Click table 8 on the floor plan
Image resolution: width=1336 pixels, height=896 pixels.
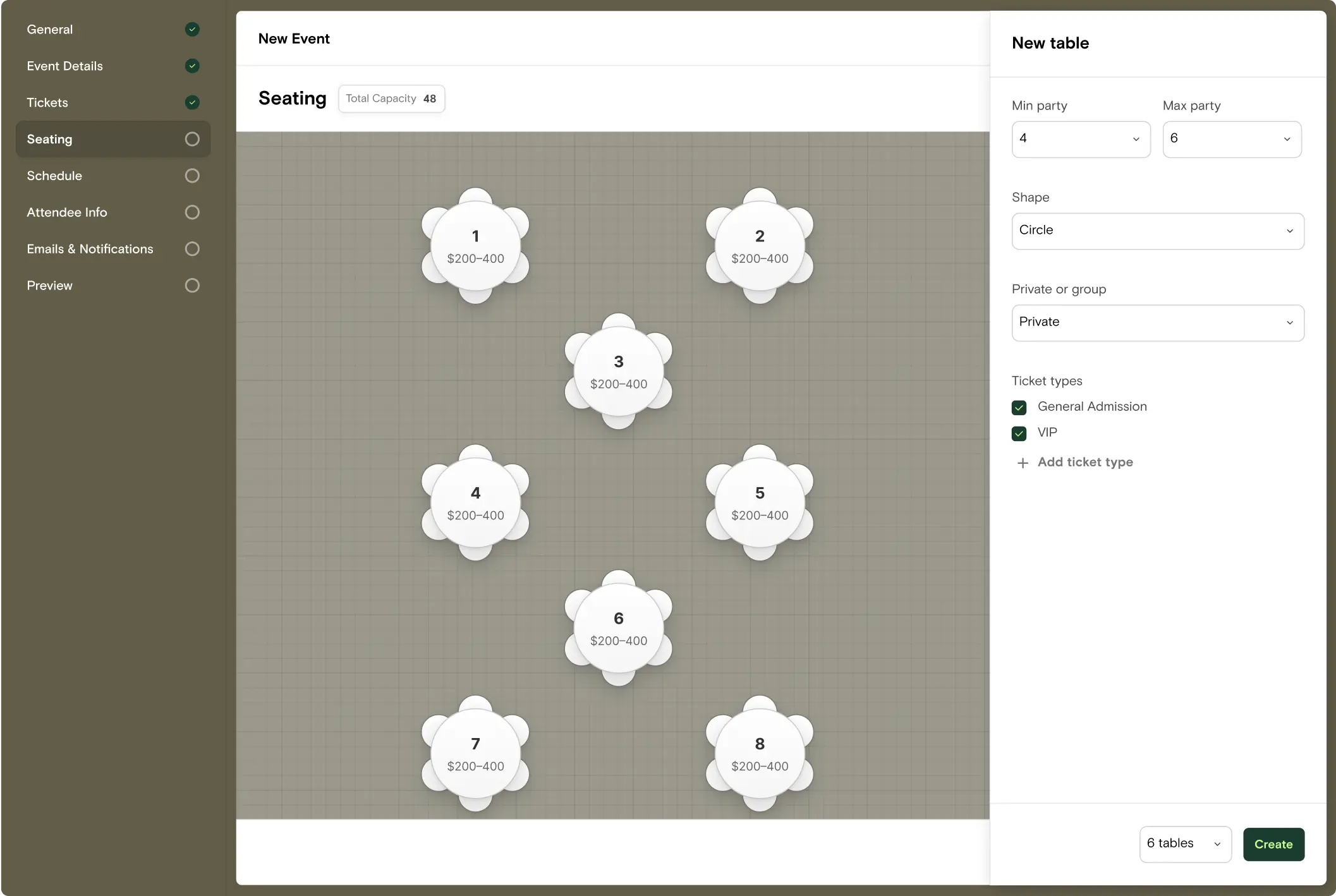759,753
